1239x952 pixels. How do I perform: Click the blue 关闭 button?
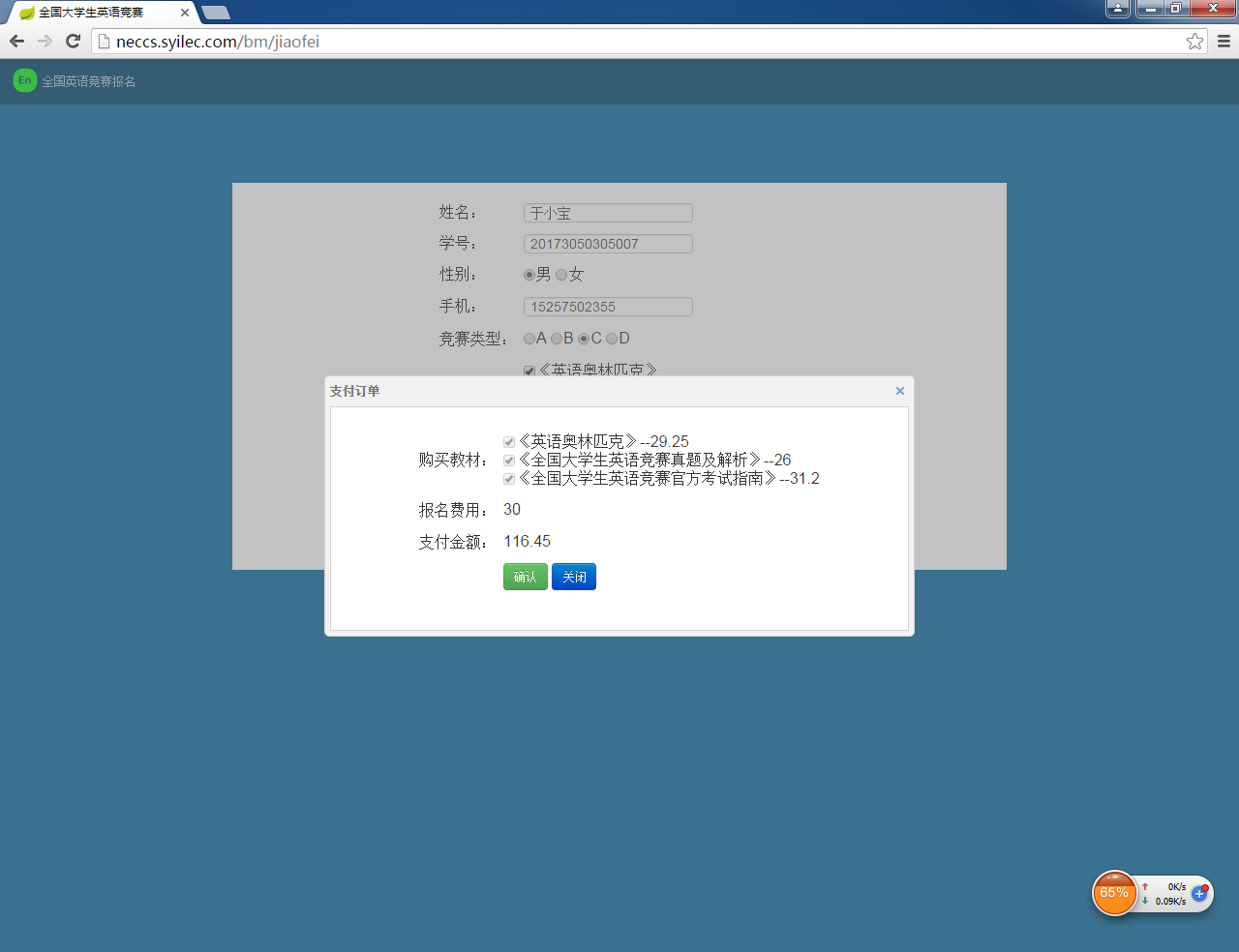[x=574, y=577]
